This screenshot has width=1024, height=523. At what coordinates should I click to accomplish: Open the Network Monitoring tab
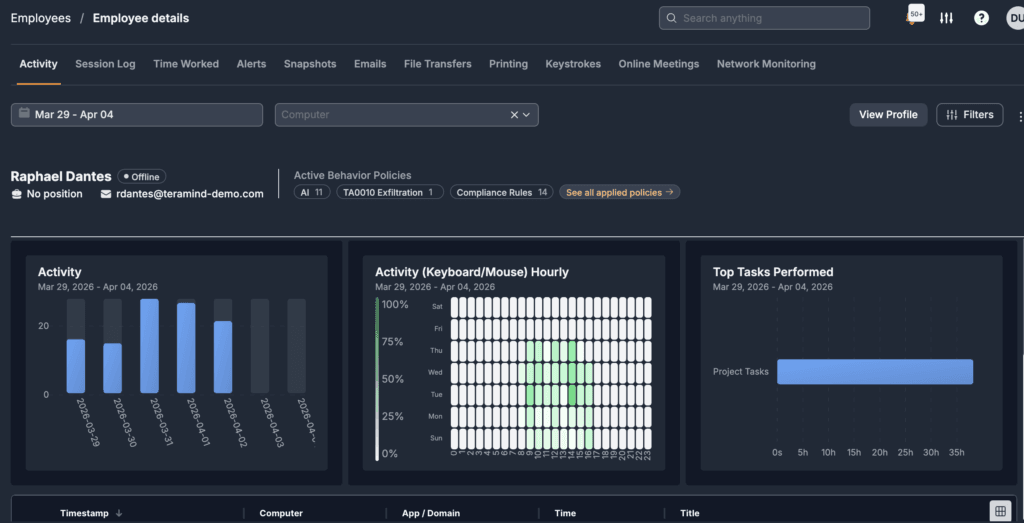(766, 64)
